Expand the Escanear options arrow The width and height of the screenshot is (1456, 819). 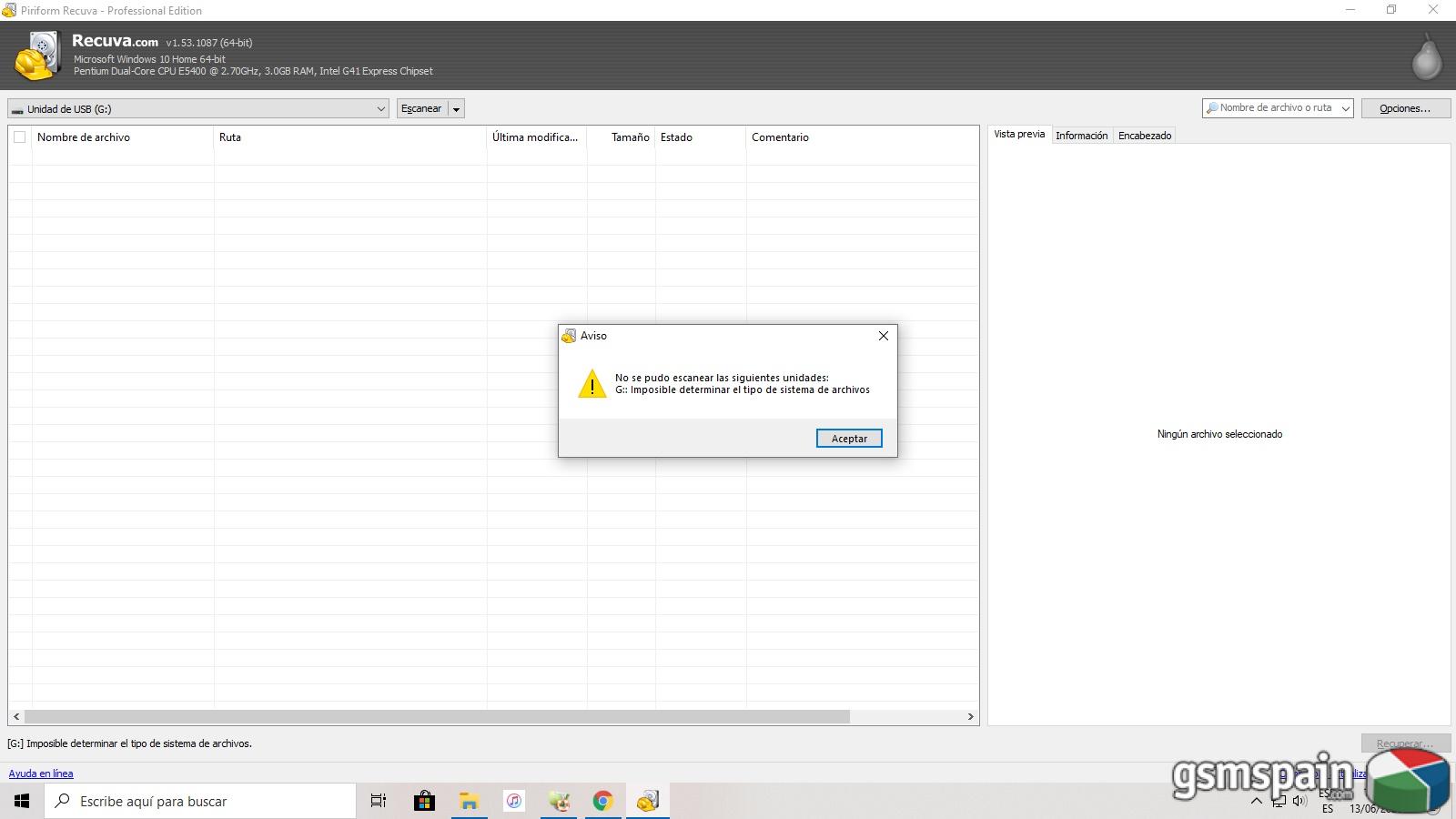[457, 108]
